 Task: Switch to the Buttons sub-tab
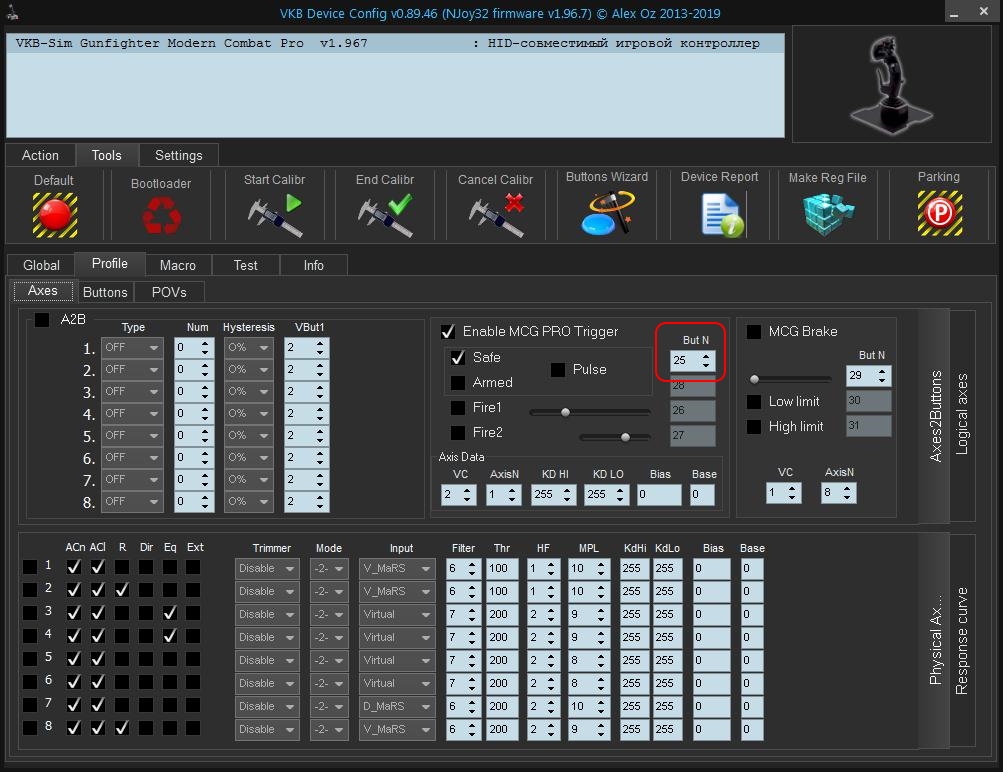click(105, 292)
